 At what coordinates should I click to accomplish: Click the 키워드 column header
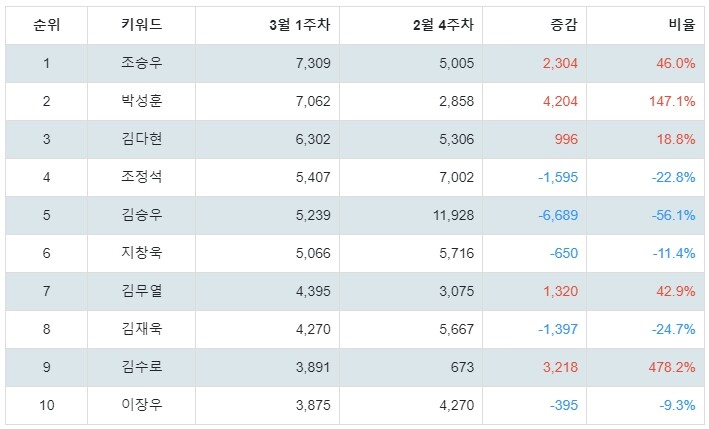[142, 24]
